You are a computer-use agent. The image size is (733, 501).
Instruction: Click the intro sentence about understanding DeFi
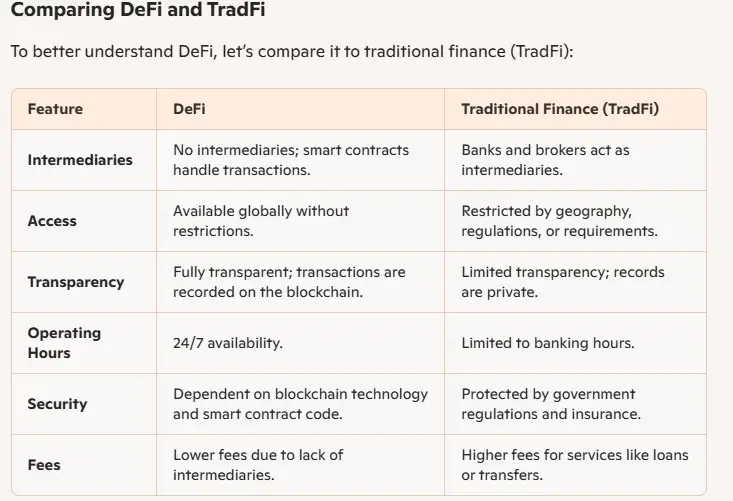[291, 51]
